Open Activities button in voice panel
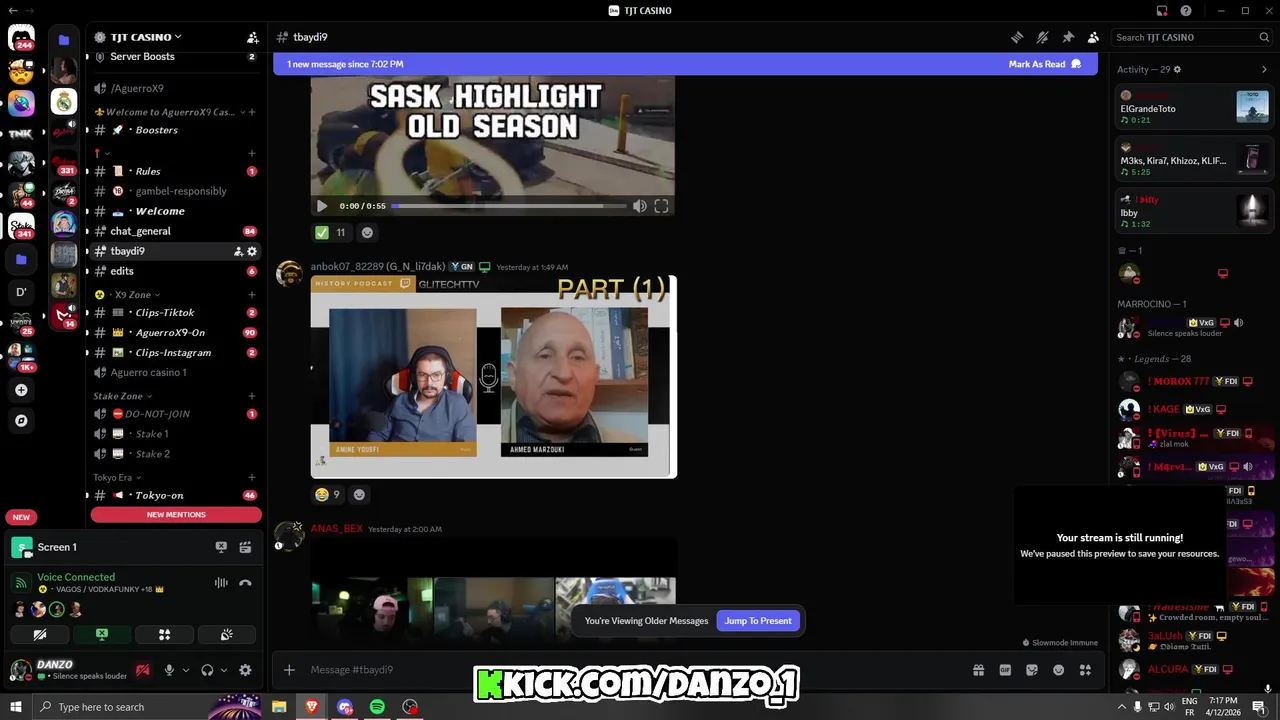The height and width of the screenshot is (720, 1280). pyautogui.click(x=164, y=634)
